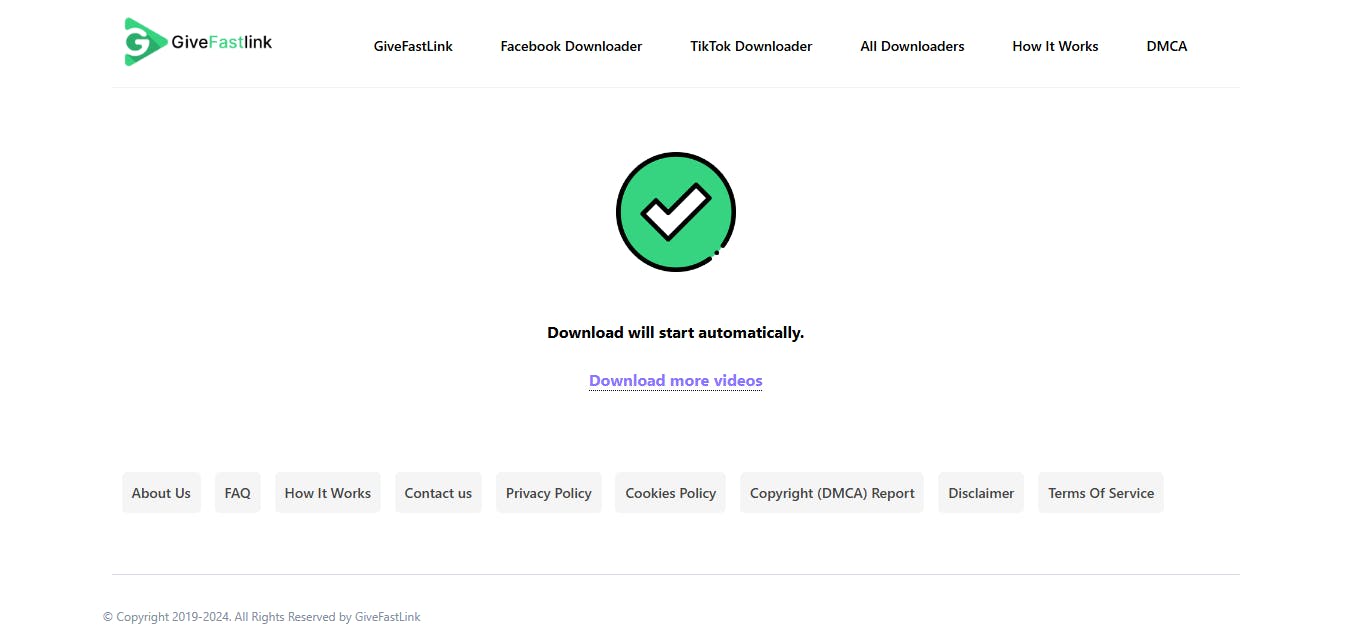Click the 'Download will start automatically' message
This screenshot has width=1349, height=638.
tap(676, 333)
